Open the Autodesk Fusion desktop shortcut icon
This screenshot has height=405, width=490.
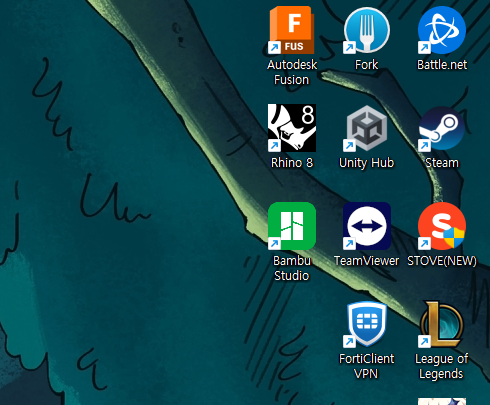(x=292, y=30)
